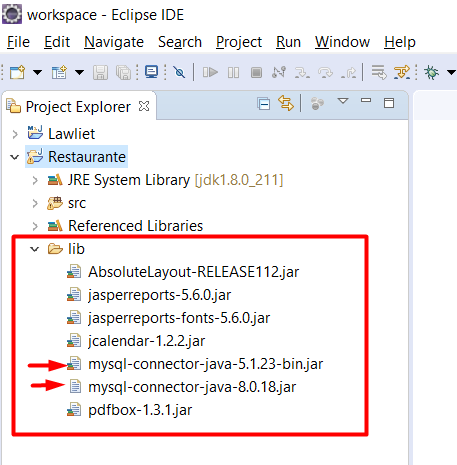Toggle Link with Editor in Project Explorer
The width and height of the screenshot is (457, 465).
point(286,103)
